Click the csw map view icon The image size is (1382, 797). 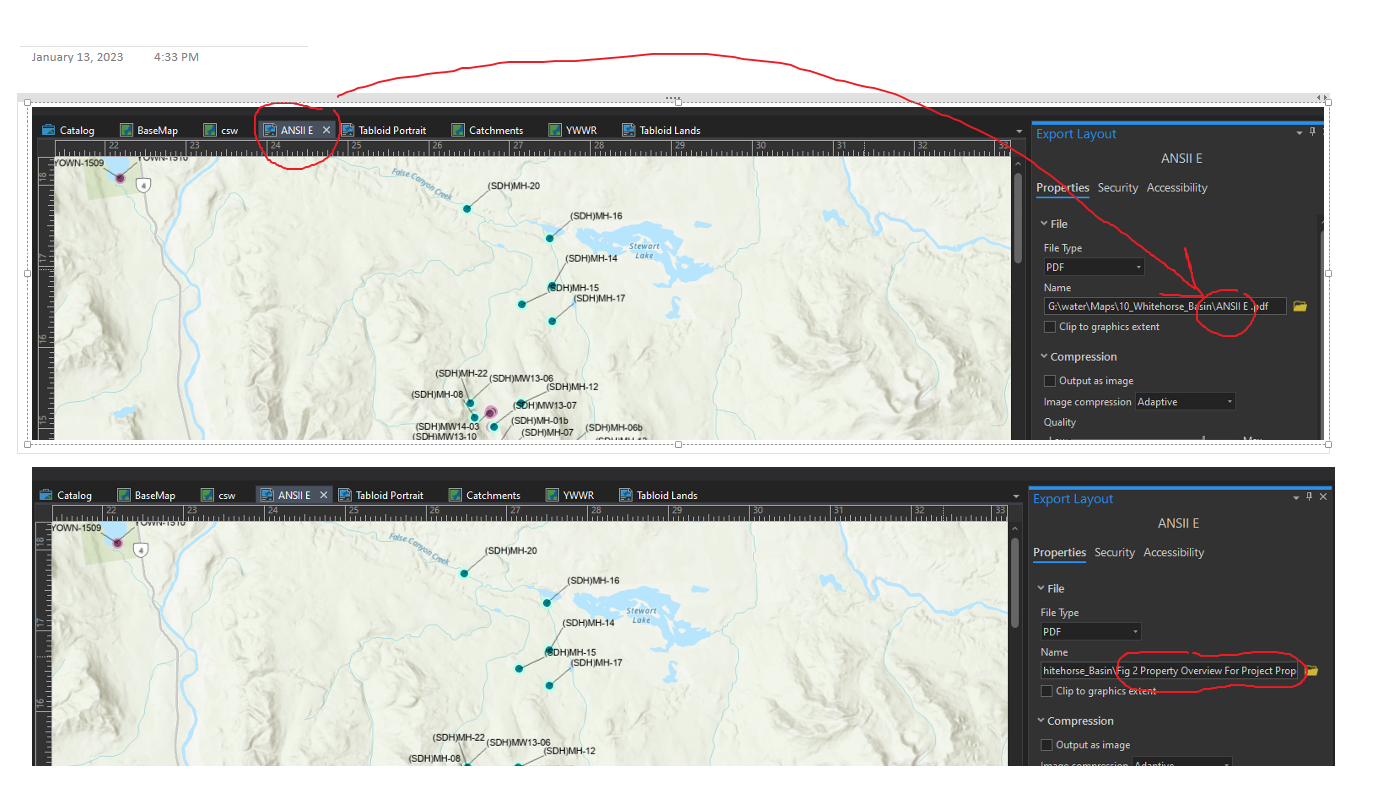click(209, 129)
